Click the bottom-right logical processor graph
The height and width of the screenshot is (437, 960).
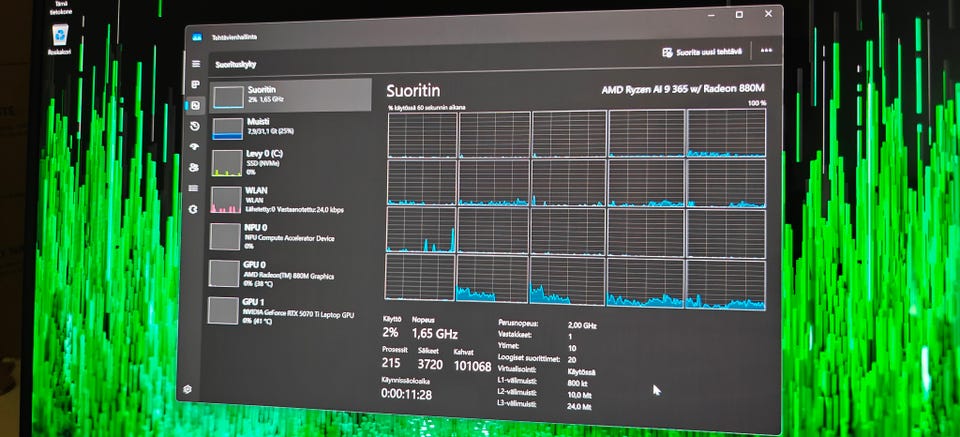point(726,285)
